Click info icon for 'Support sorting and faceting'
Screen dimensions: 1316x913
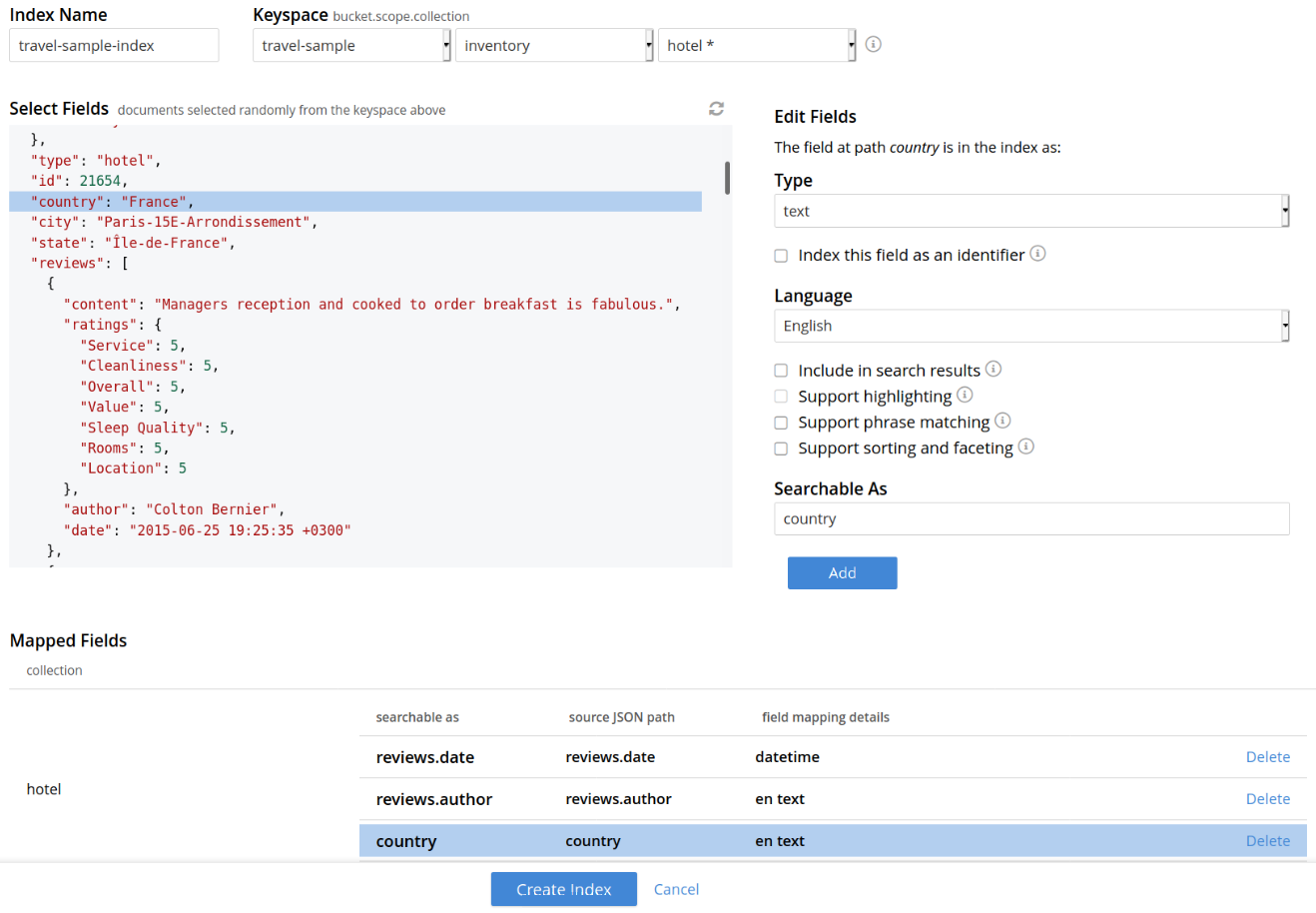pyautogui.click(x=1025, y=447)
